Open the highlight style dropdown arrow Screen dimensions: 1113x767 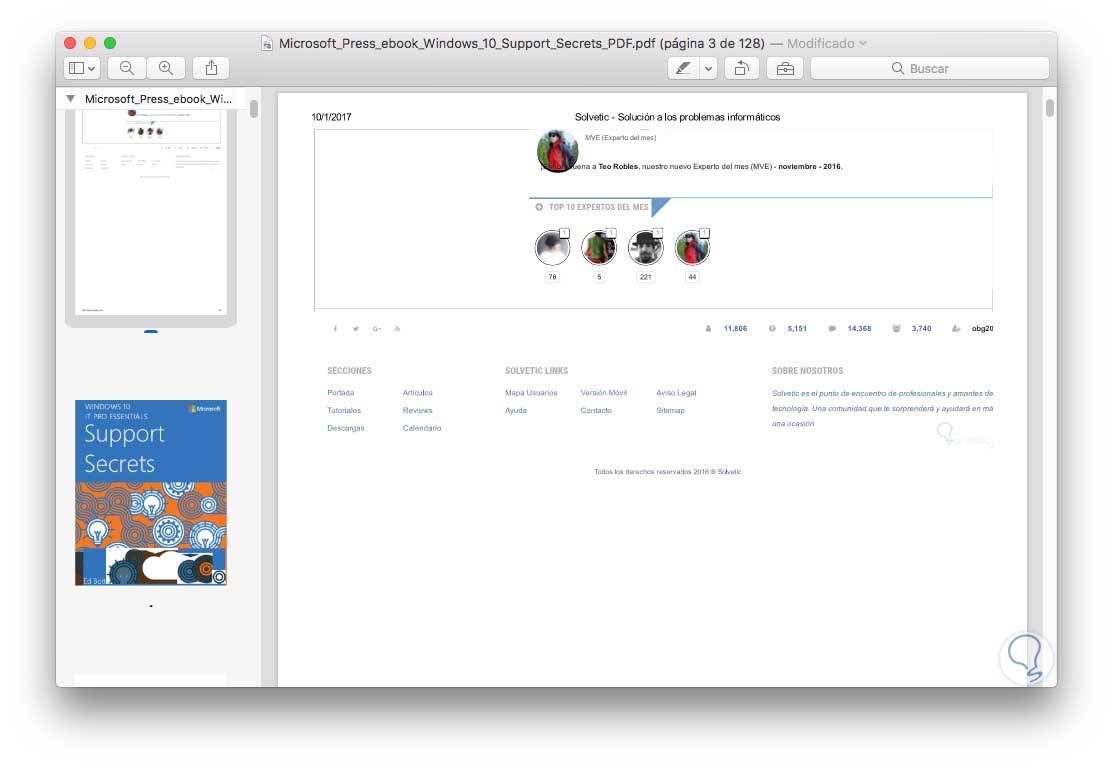[708, 69]
